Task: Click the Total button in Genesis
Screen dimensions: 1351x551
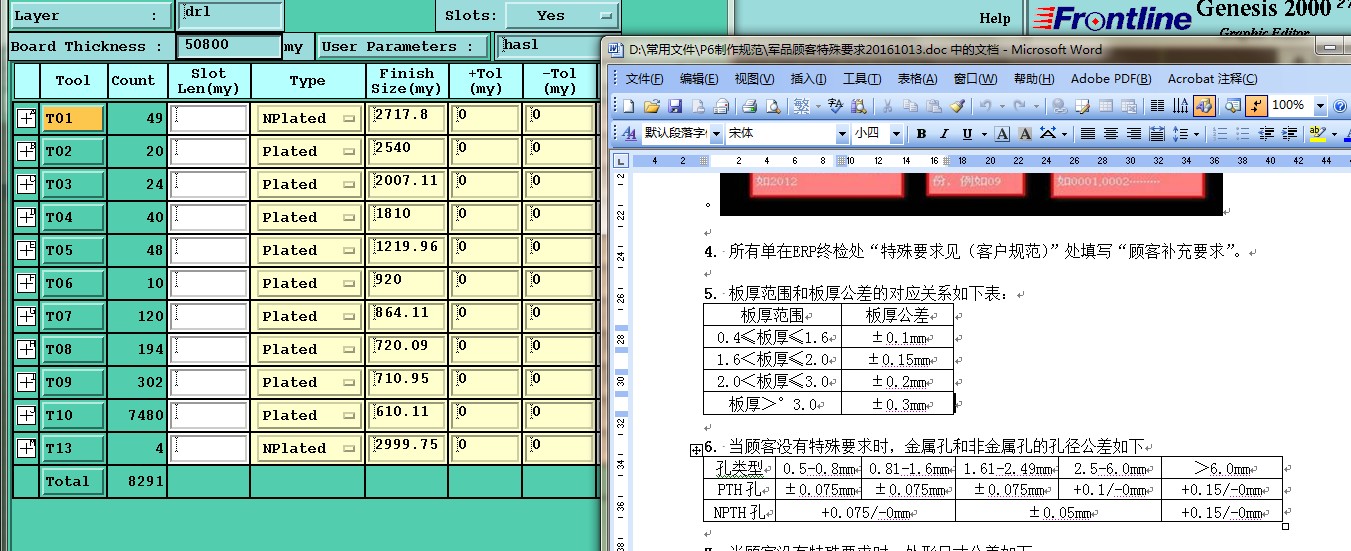Action: [x=72, y=481]
